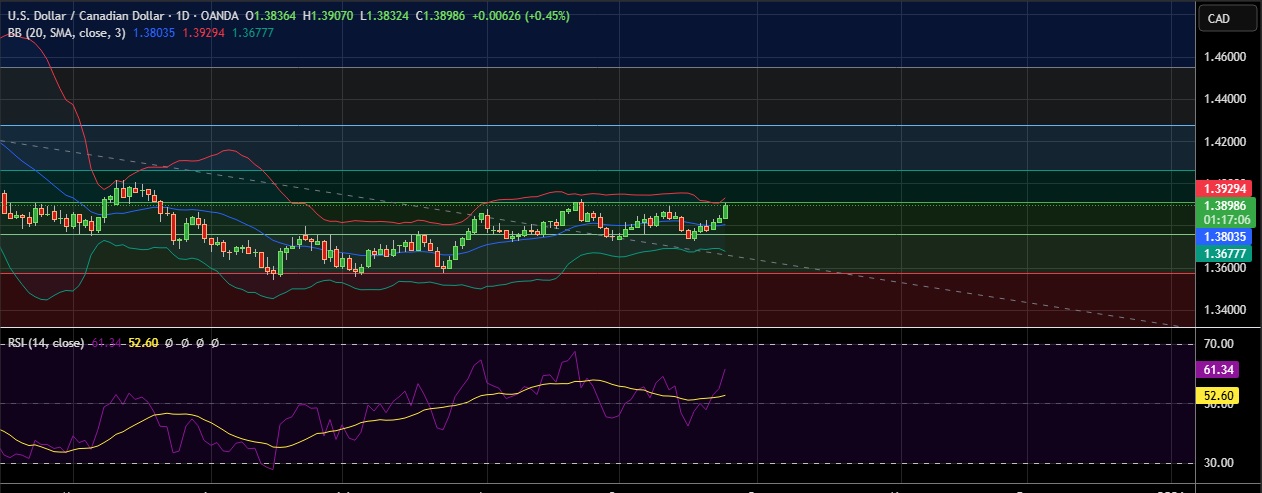The width and height of the screenshot is (1262, 493).
Task: Click the 70.00 level on RSI scale
Action: [x=1220, y=344]
